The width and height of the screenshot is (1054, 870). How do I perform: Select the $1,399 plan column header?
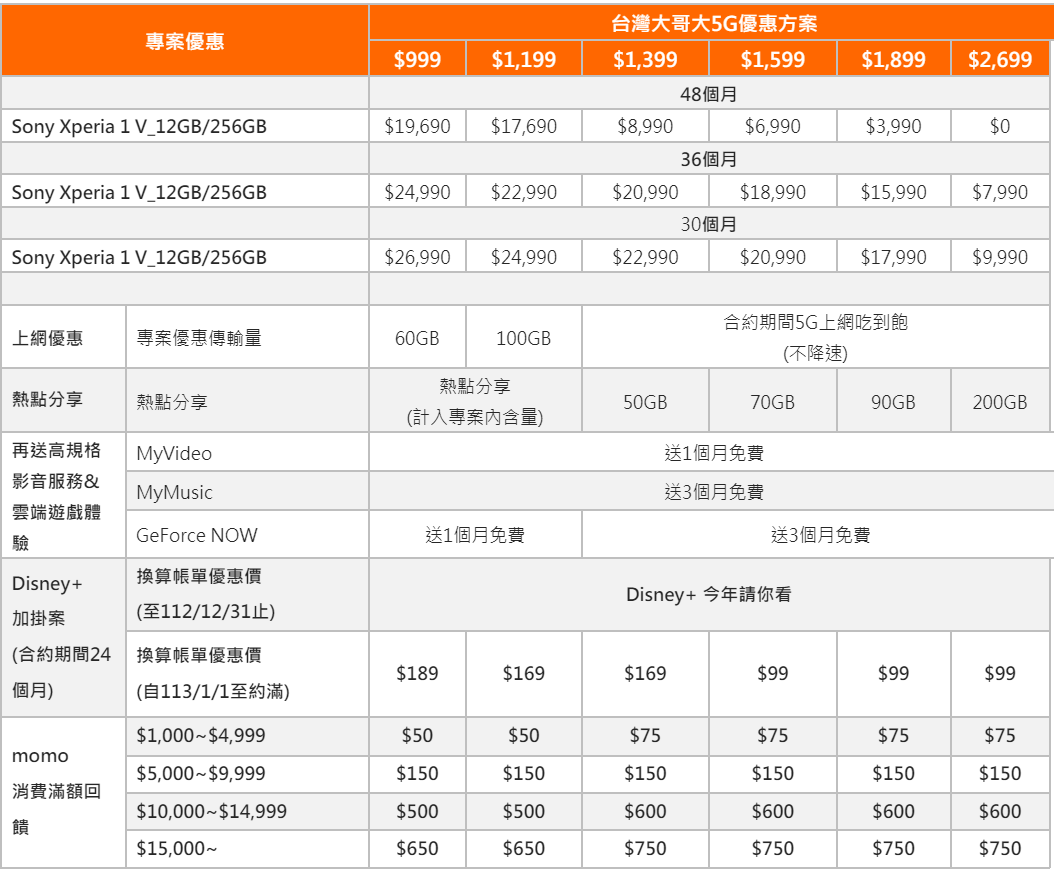pyautogui.click(x=645, y=59)
